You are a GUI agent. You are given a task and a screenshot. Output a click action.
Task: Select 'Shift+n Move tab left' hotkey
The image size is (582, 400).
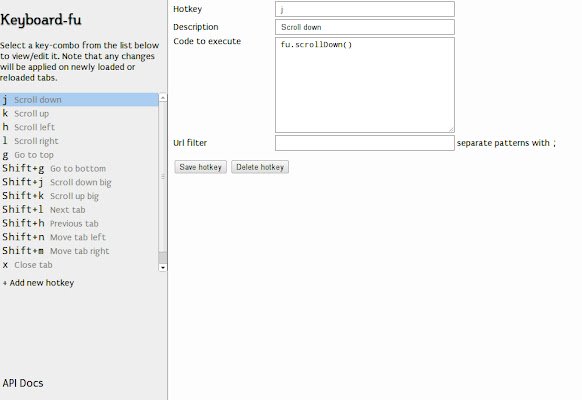(x=79, y=237)
